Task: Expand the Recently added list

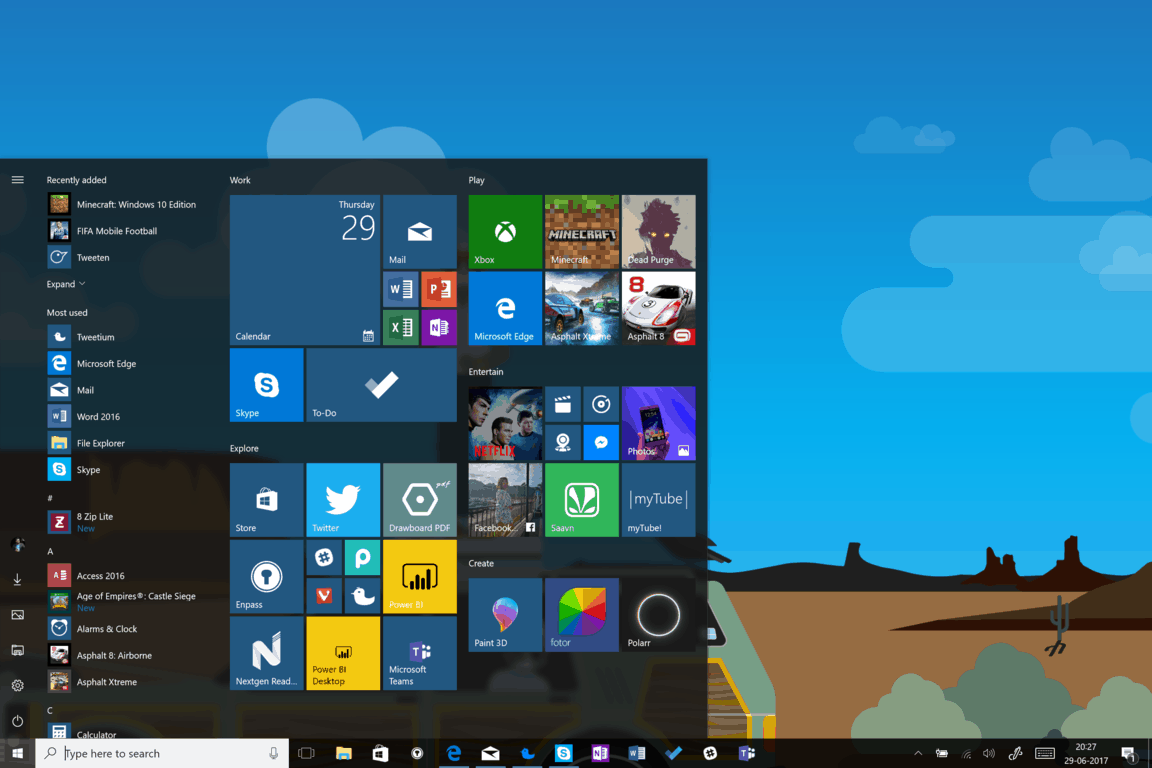Action: coord(66,284)
